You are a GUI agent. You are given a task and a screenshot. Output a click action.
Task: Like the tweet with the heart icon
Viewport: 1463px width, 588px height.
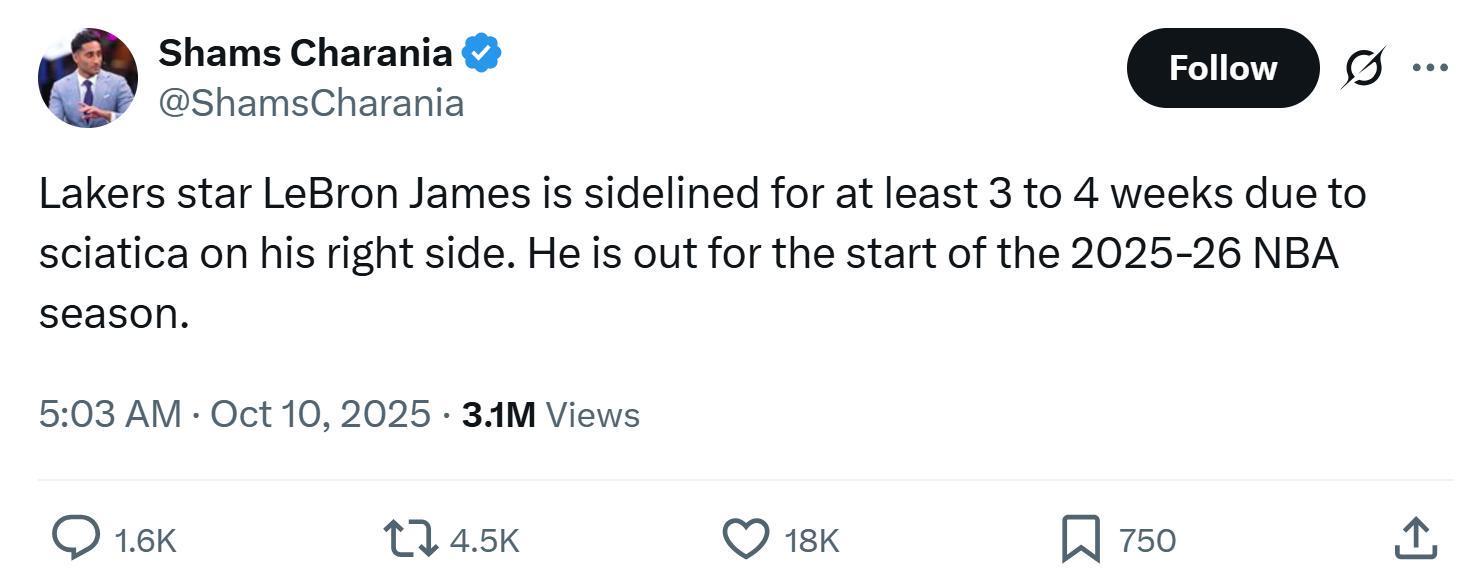coord(746,539)
